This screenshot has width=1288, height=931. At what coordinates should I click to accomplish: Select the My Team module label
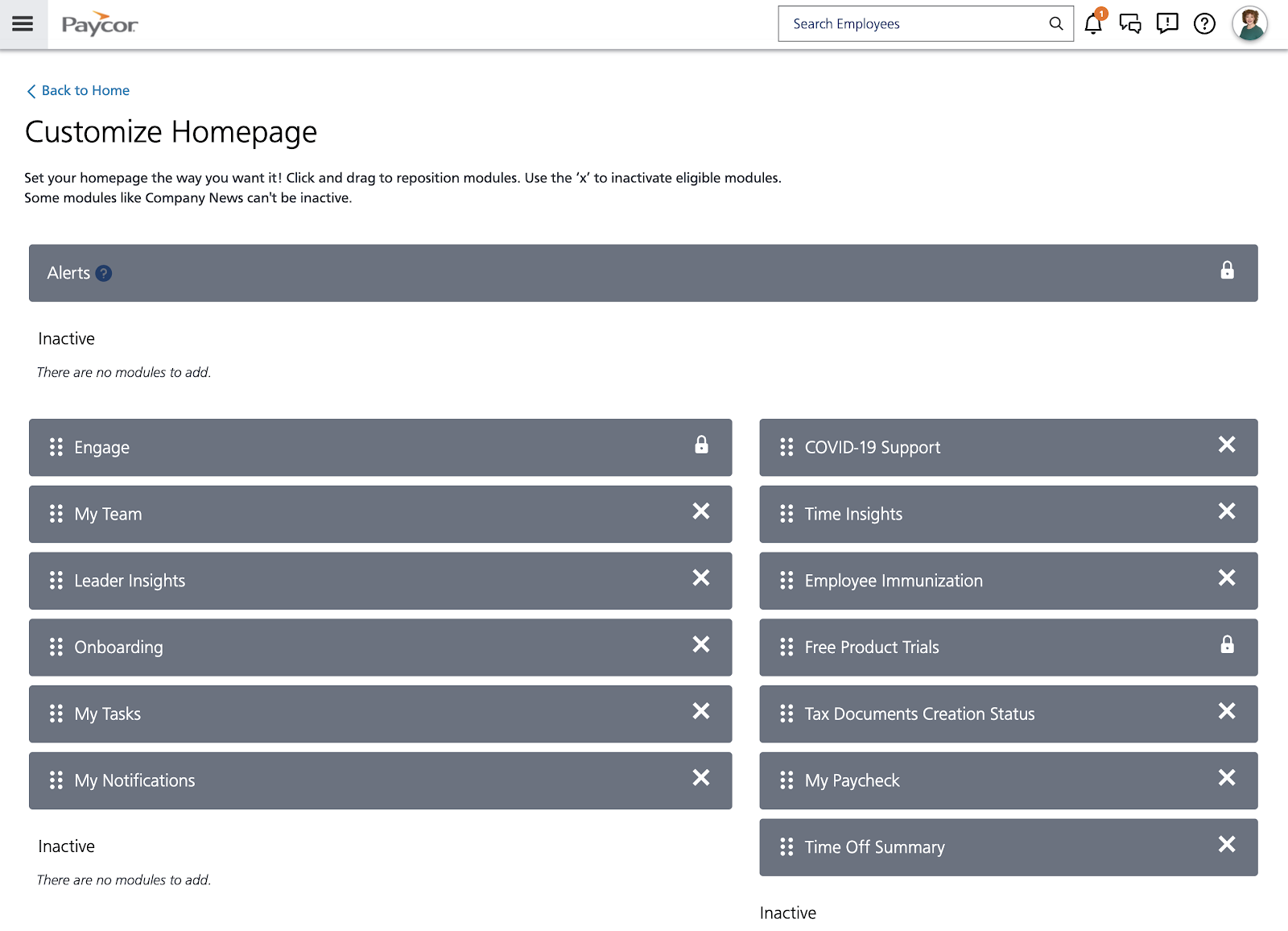pos(108,515)
